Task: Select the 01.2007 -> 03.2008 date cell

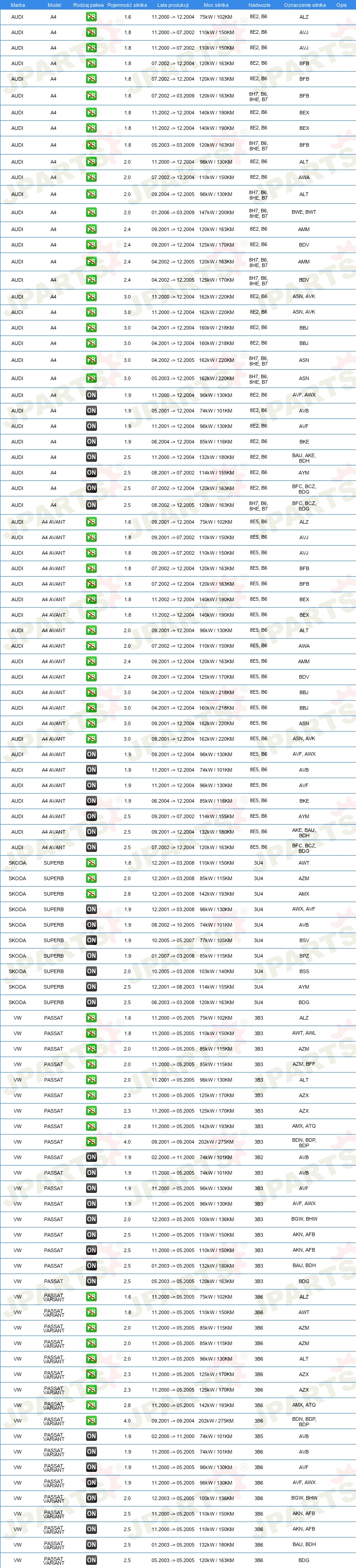Action: [x=173, y=956]
